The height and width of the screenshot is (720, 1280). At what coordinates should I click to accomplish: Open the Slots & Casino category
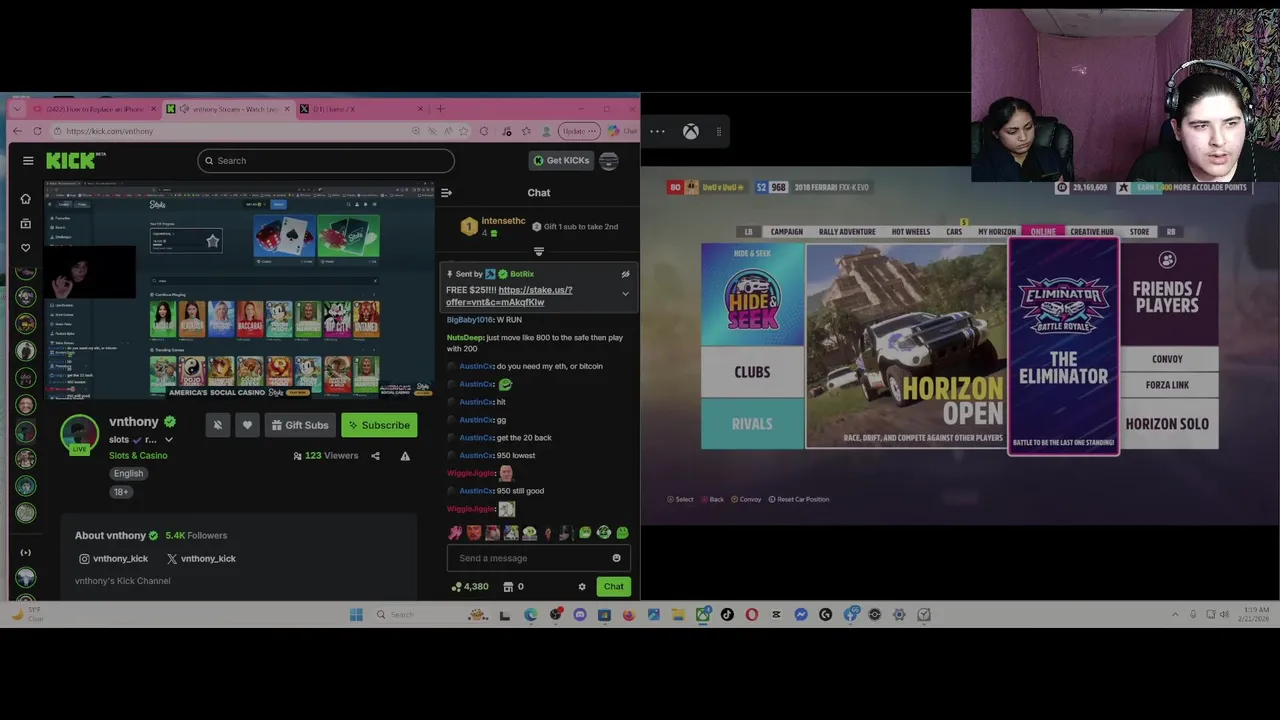point(138,456)
